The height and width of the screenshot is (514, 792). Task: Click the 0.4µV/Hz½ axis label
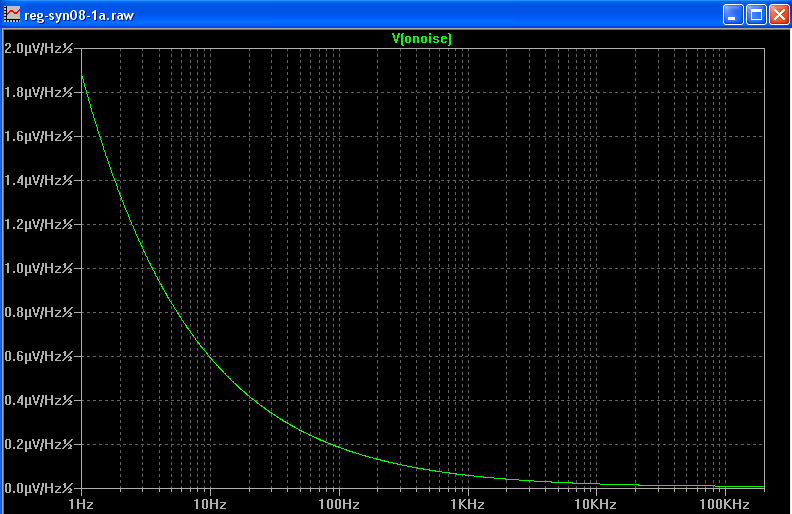pos(38,400)
